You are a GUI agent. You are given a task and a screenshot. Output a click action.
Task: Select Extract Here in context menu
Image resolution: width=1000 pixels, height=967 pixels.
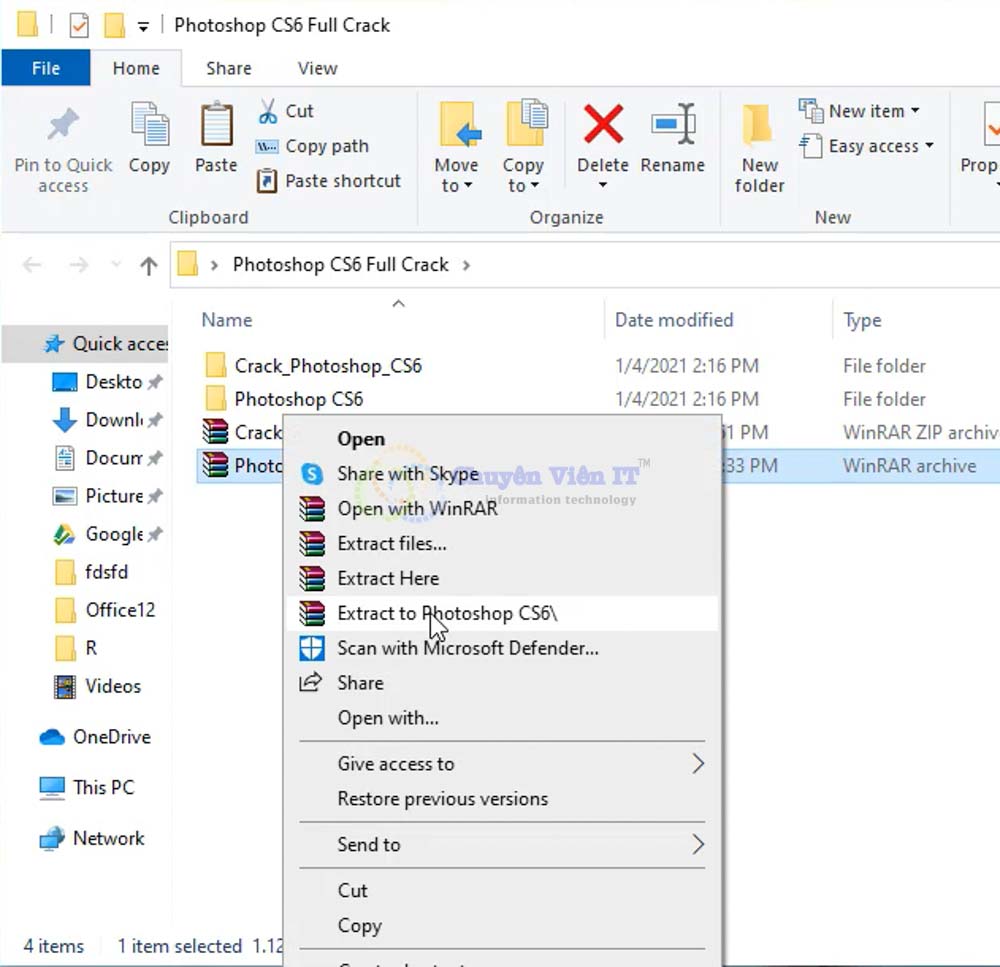(x=388, y=578)
